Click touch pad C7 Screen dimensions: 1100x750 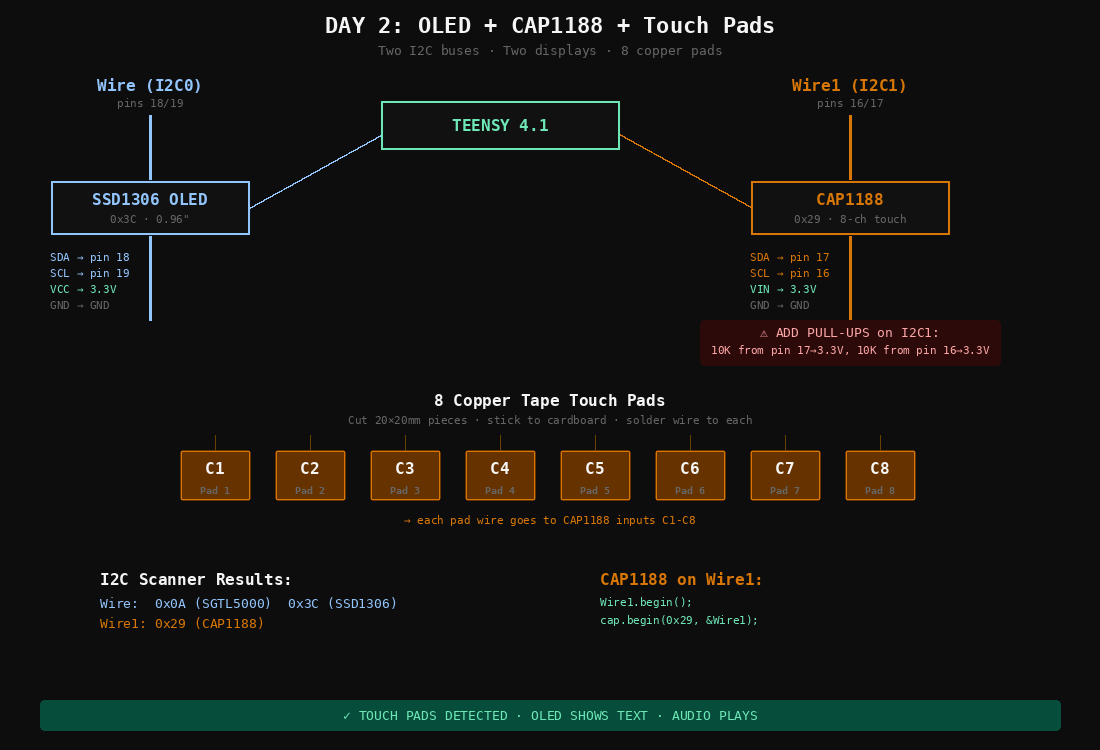coord(785,475)
